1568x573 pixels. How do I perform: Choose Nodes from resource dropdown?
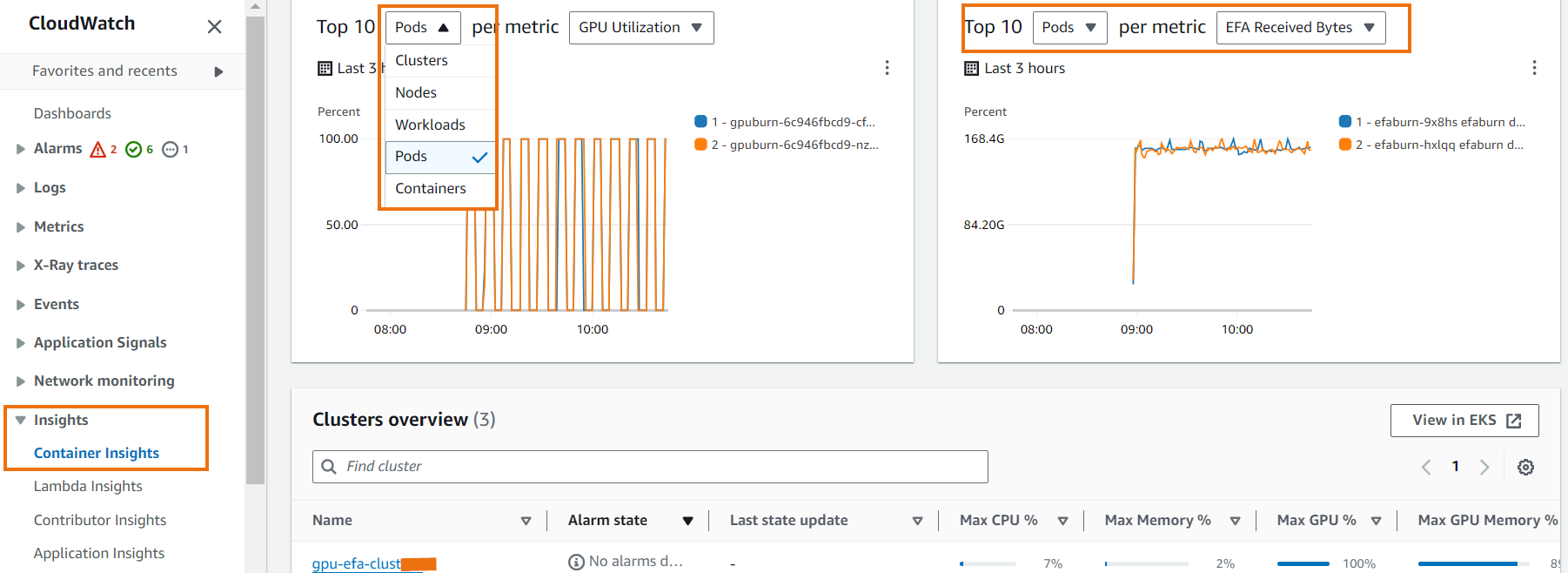[x=440, y=92]
